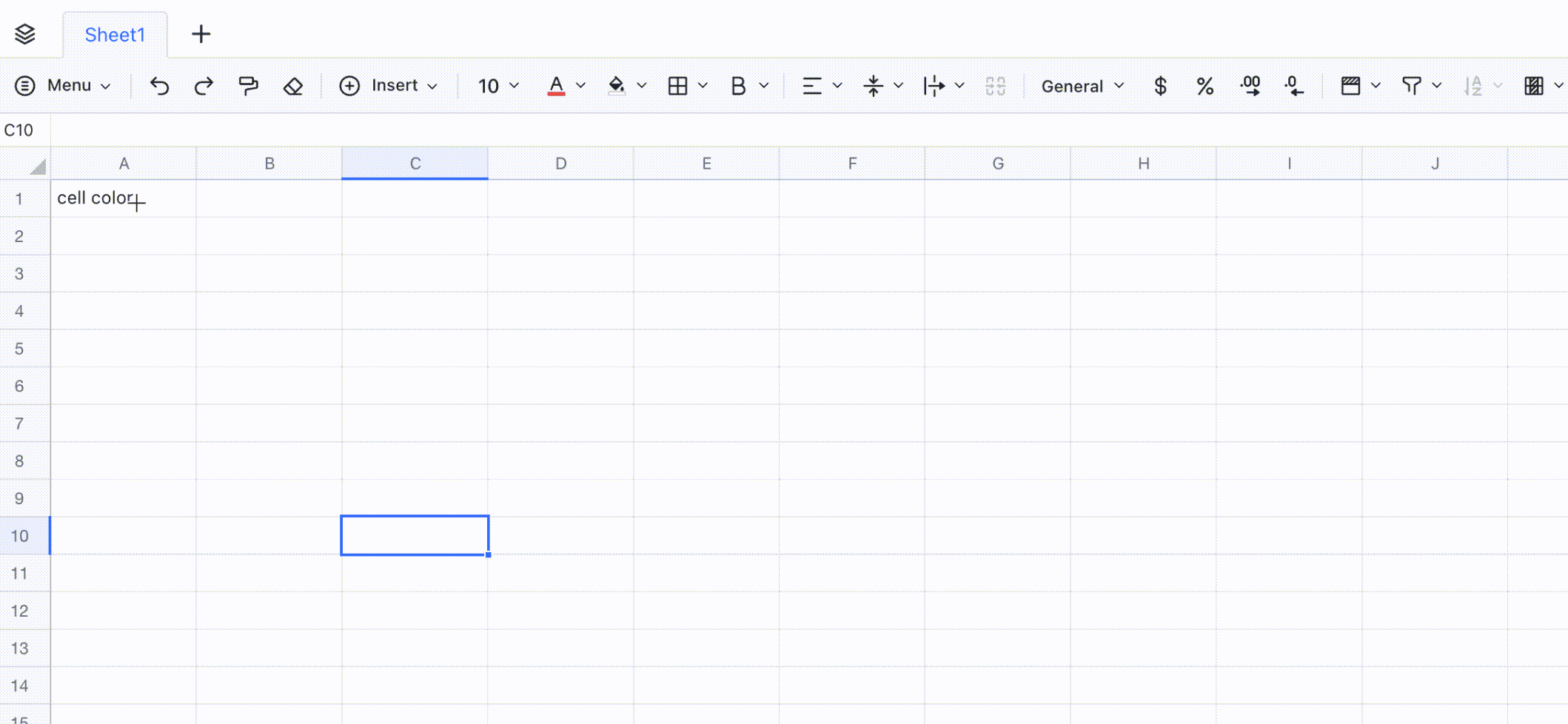This screenshot has height=724, width=1568.
Task: Switch to the Sheet1 tab
Action: click(x=115, y=34)
